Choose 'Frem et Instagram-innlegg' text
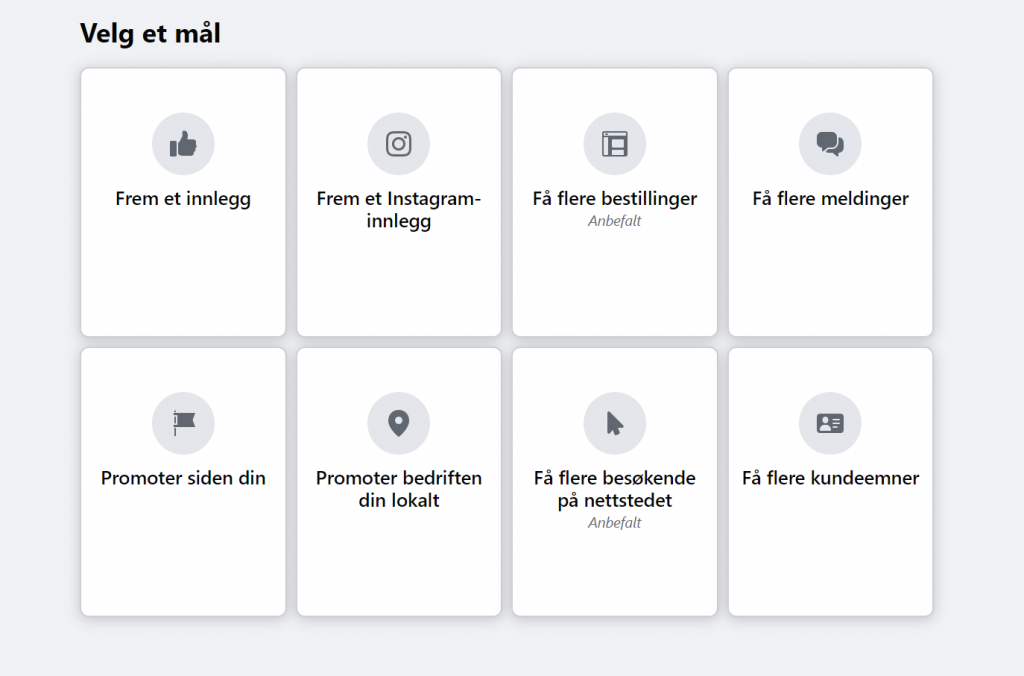This screenshot has width=1024, height=676. click(398, 210)
